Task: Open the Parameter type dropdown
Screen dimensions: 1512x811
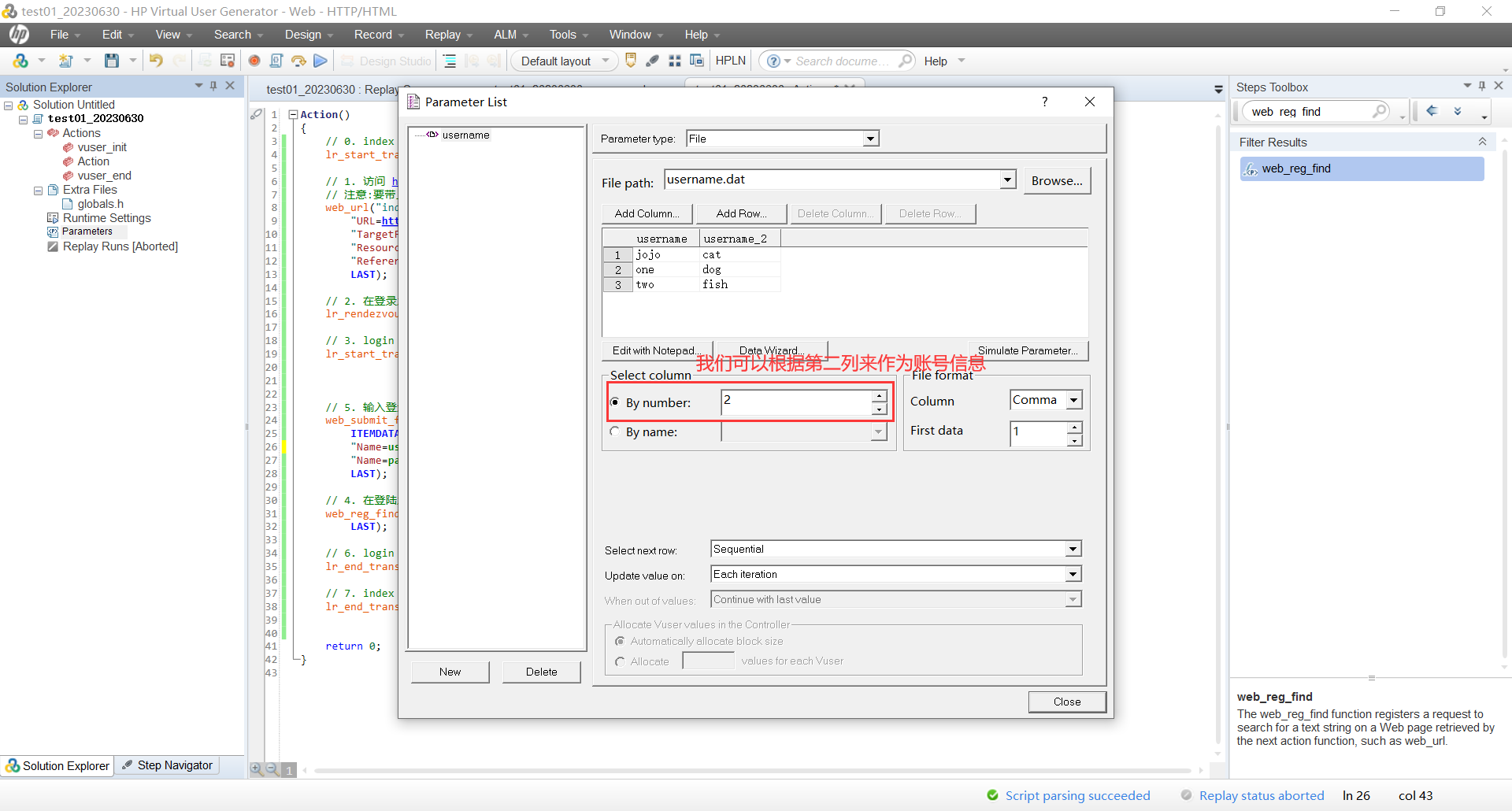Action: pos(870,139)
